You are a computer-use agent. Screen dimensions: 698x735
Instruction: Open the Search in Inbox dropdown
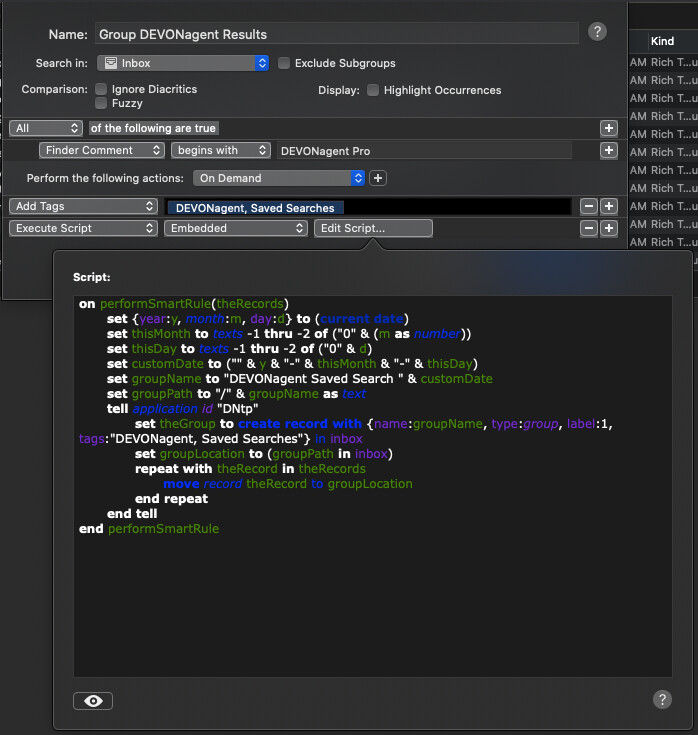point(183,63)
